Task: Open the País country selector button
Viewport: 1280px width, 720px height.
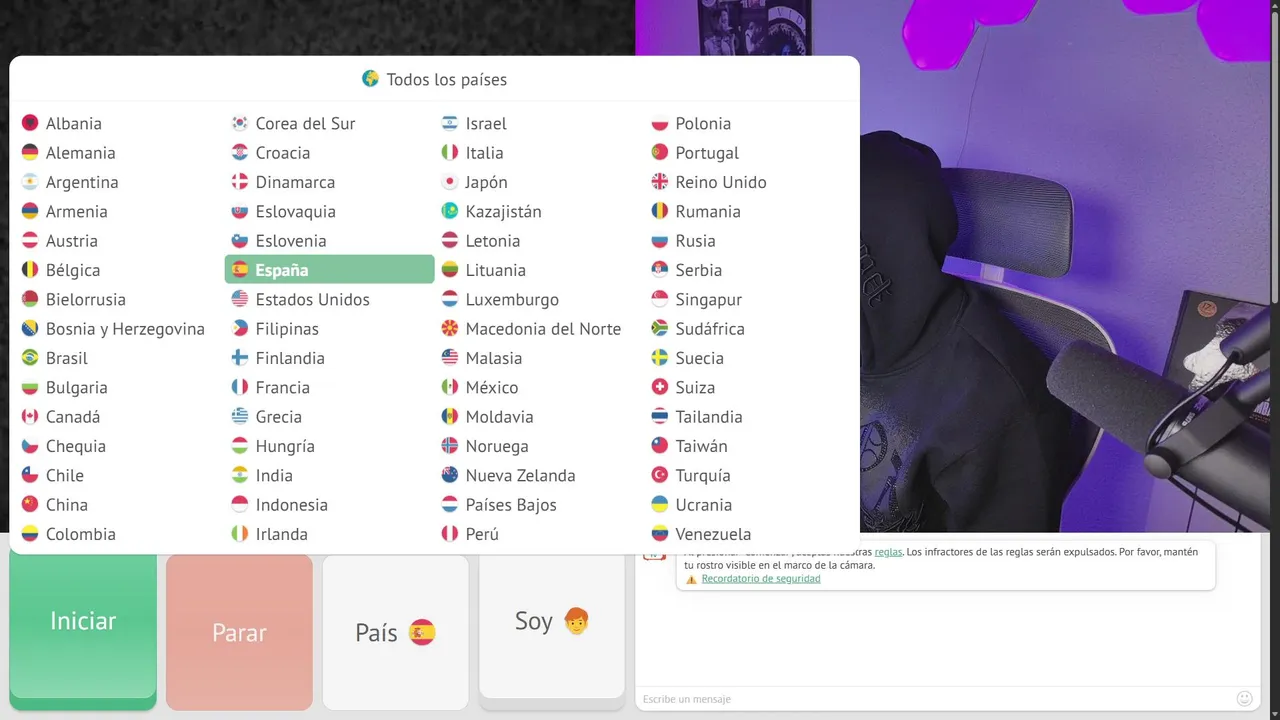Action: 396,632
